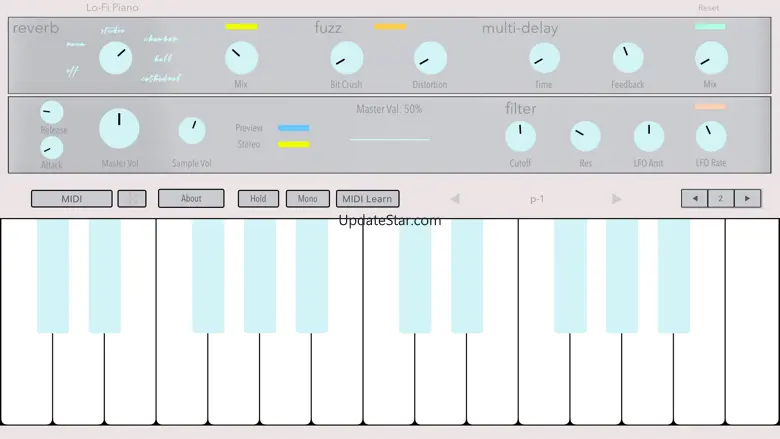Toggle the yellow reverb on/off indicator

point(241,27)
